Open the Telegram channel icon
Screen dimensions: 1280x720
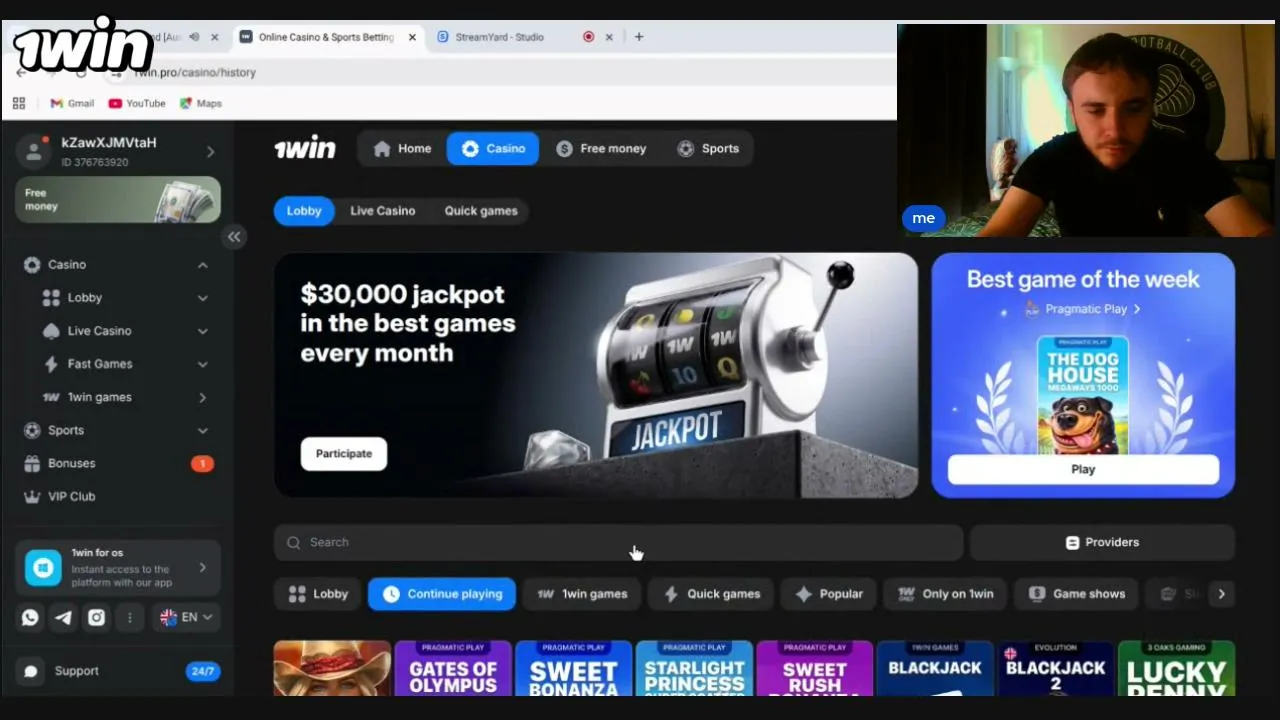[63, 618]
